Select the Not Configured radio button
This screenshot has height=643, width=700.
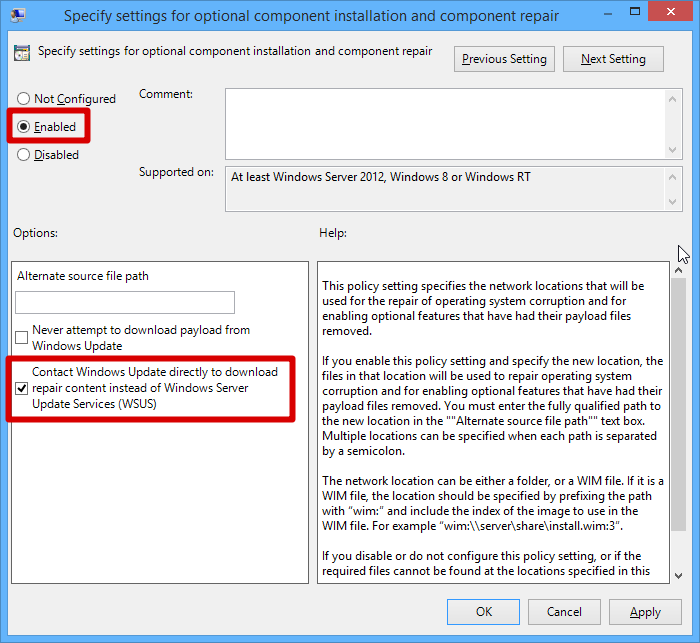pyautogui.click(x=24, y=99)
